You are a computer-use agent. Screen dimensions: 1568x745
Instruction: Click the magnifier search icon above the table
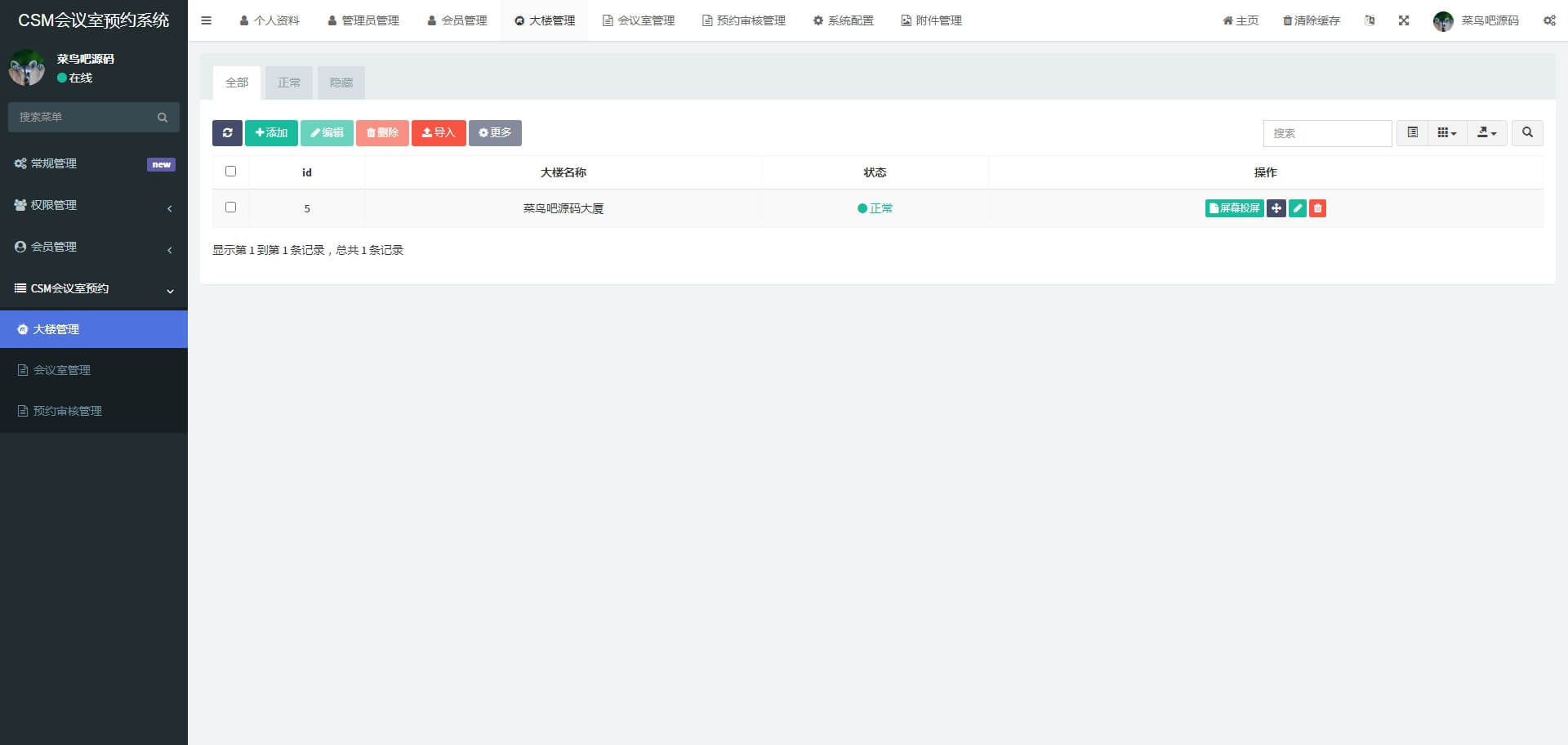[x=1526, y=132]
